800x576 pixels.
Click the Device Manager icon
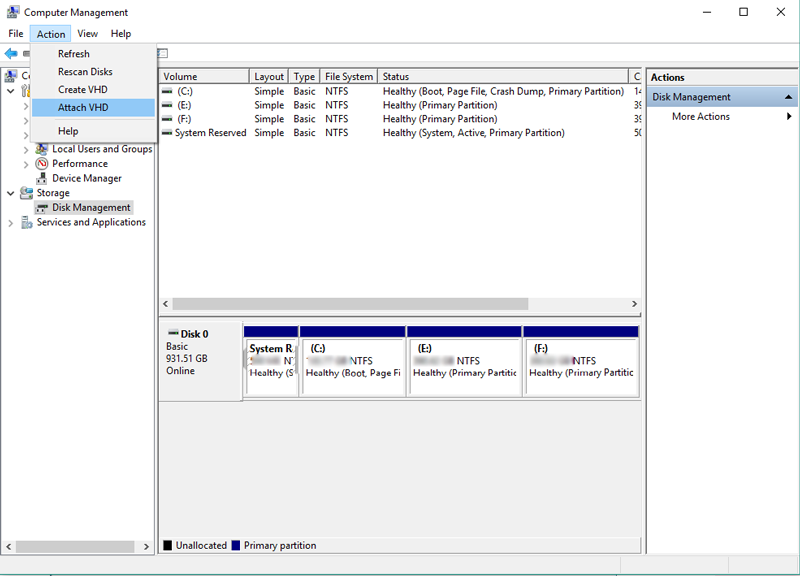point(42,178)
